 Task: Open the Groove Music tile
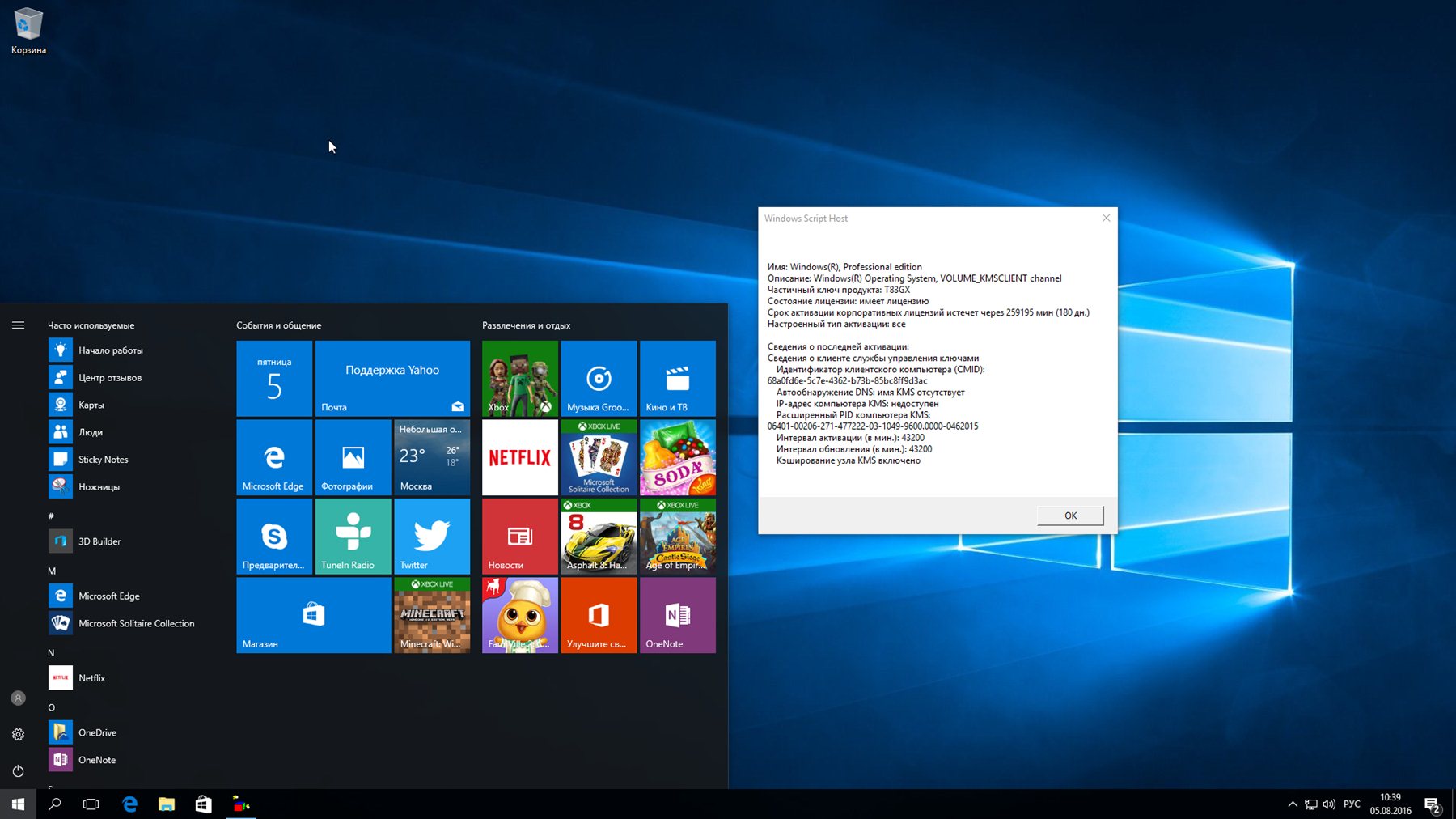click(x=599, y=378)
